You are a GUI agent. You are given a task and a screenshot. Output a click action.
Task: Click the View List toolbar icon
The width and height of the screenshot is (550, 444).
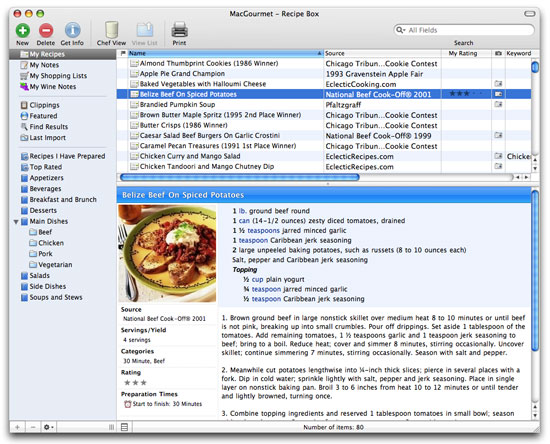point(145,30)
